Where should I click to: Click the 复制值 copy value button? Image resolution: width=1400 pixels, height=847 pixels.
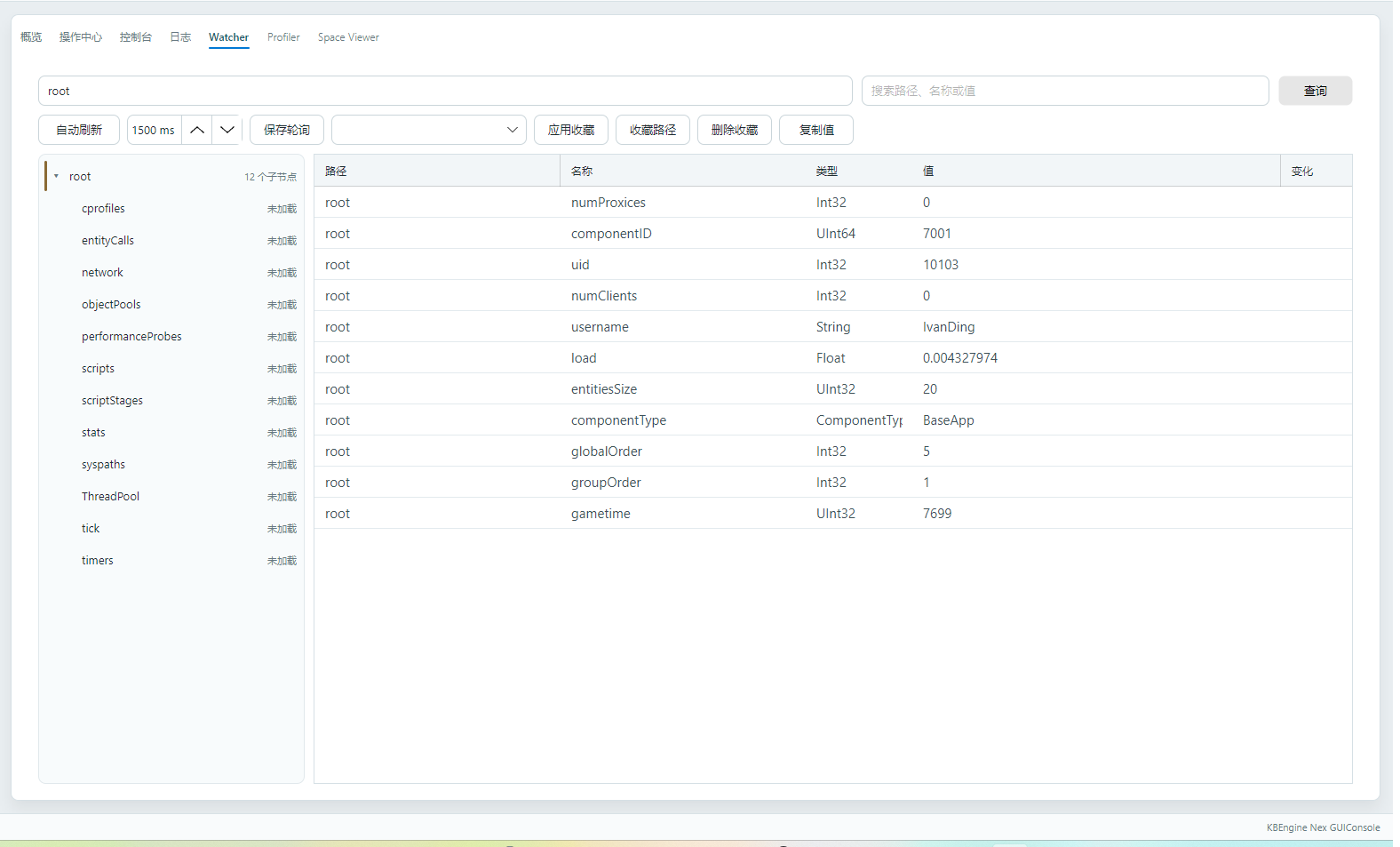tap(816, 130)
